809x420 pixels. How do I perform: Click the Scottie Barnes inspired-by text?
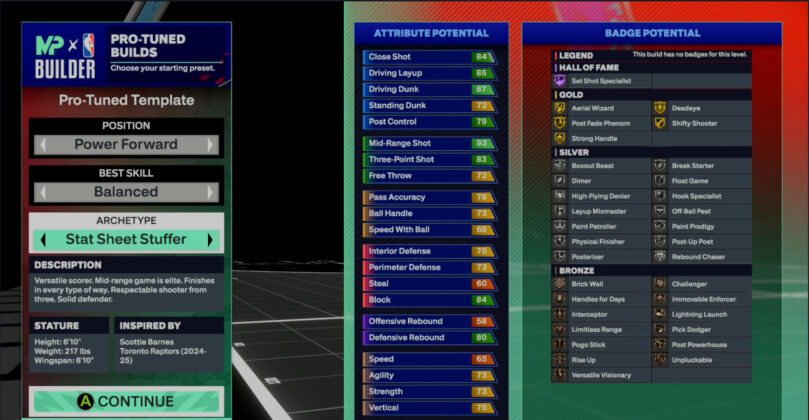tap(147, 342)
